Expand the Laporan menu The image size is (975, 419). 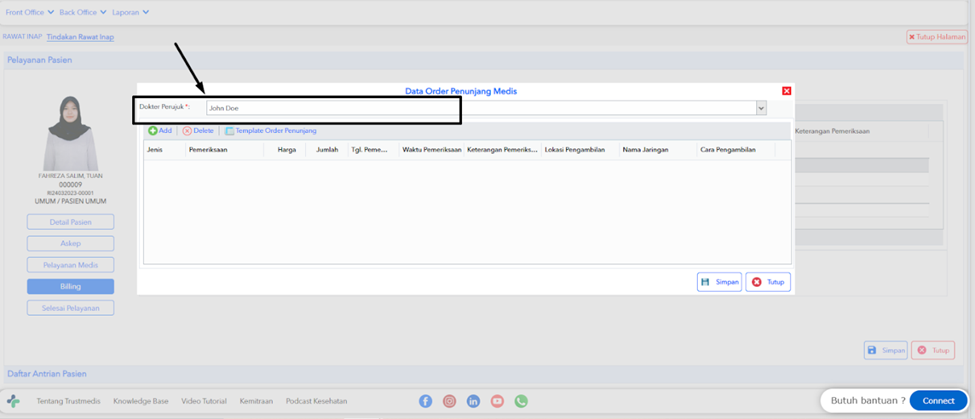(131, 12)
